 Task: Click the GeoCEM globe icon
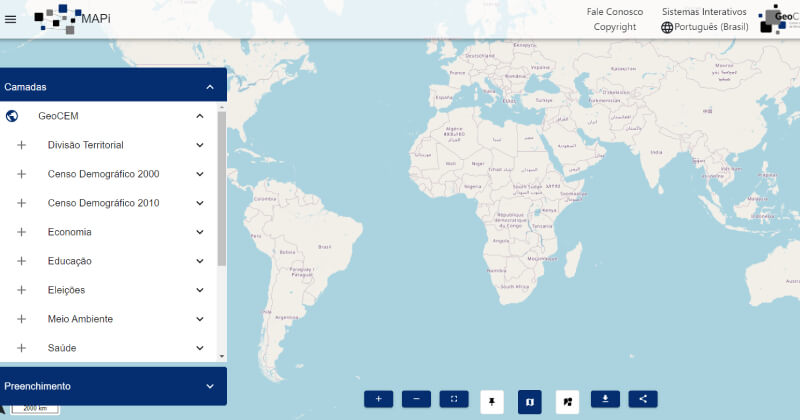pos(12,116)
